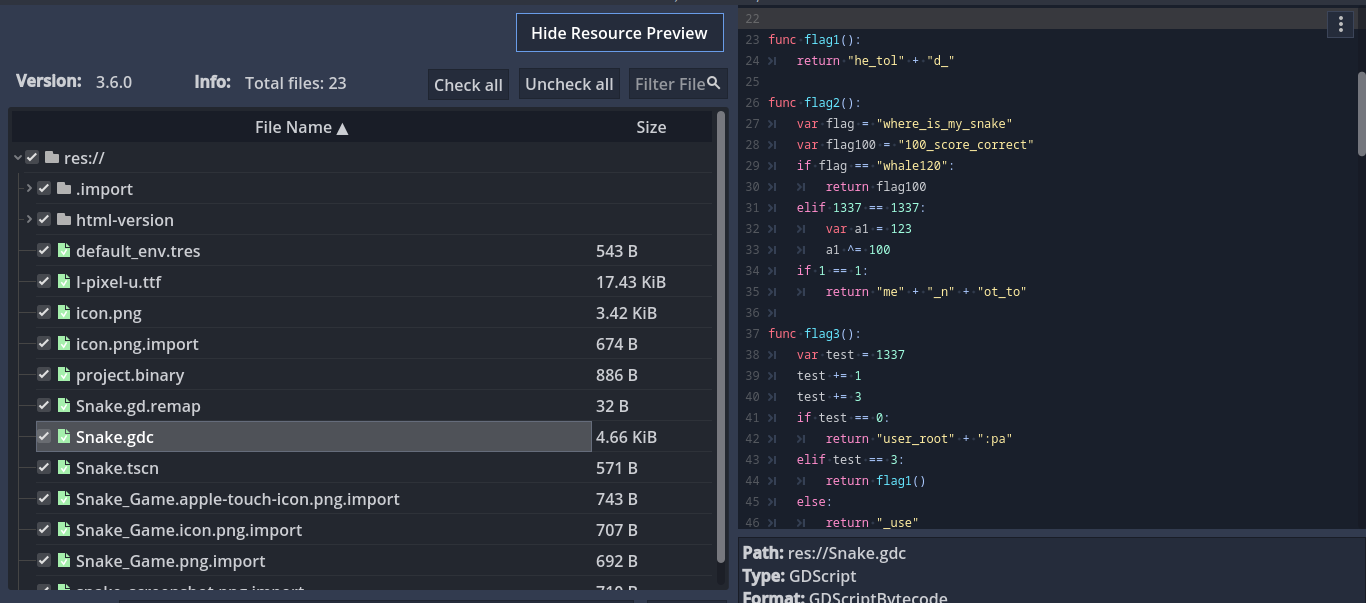Click the file icon beside icon.png
The height and width of the screenshot is (603, 1366).
[64, 313]
